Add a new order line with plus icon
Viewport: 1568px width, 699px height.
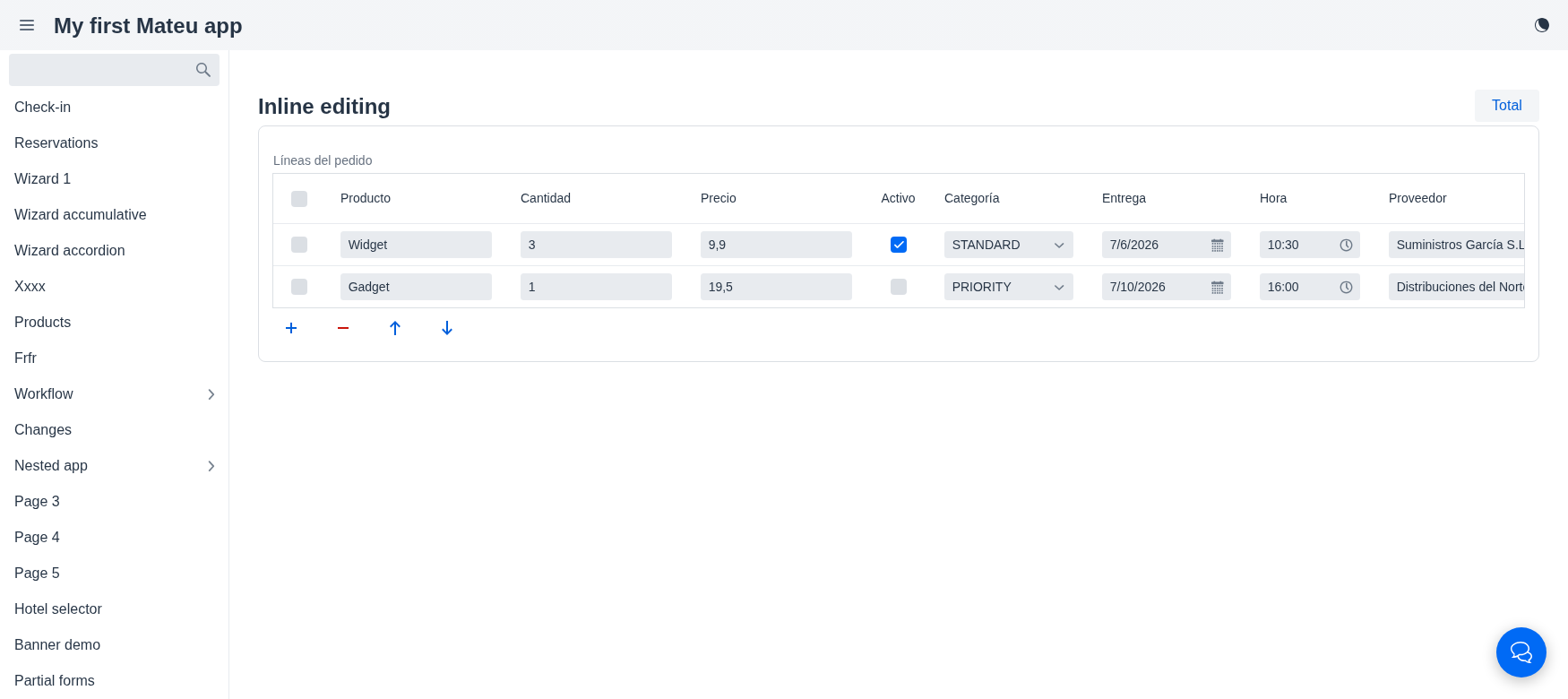(x=291, y=328)
